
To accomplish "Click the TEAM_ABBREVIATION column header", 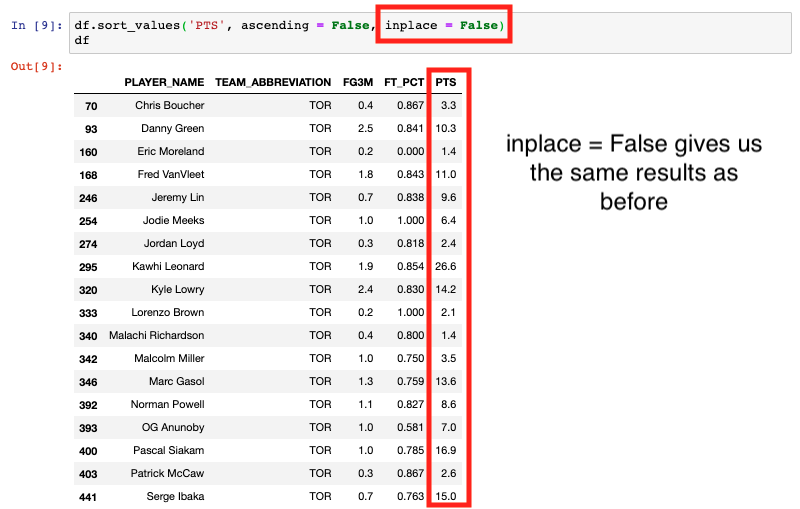I will [x=273, y=82].
